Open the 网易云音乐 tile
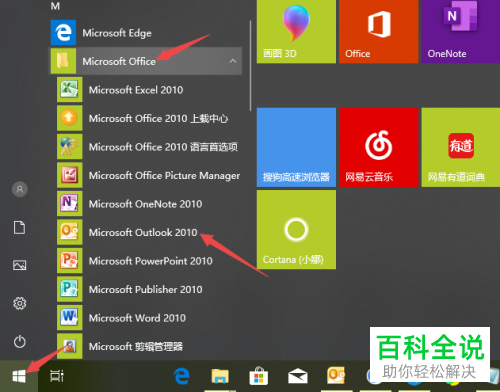 point(379,147)
